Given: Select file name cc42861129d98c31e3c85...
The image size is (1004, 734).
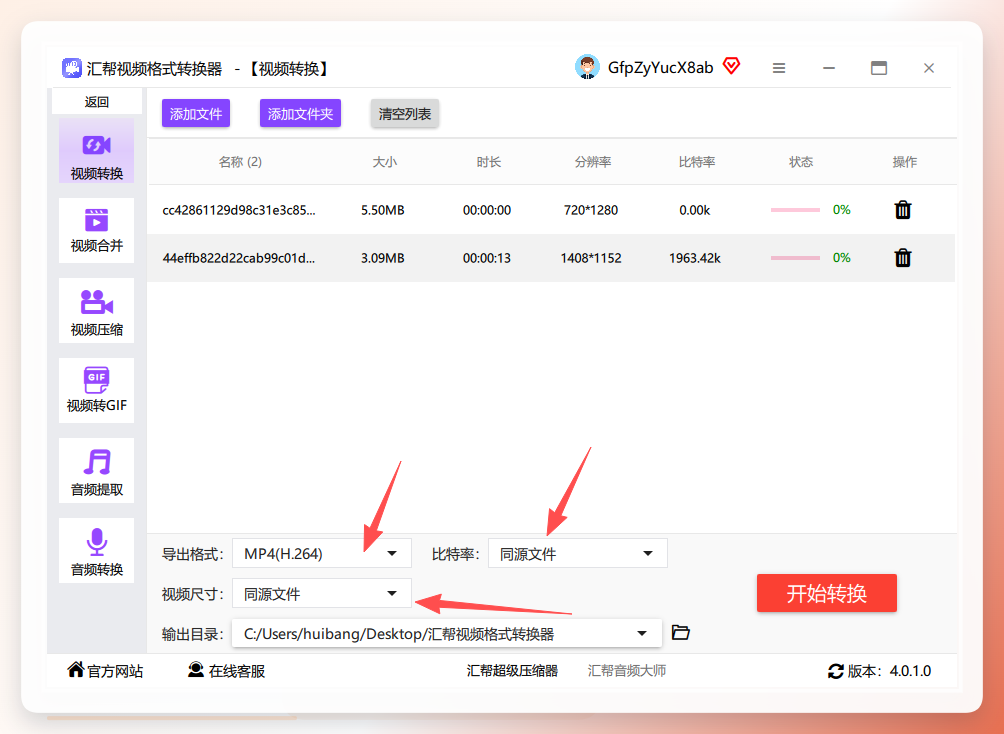Looking at the screenshot, I should [x=239, y=210].
